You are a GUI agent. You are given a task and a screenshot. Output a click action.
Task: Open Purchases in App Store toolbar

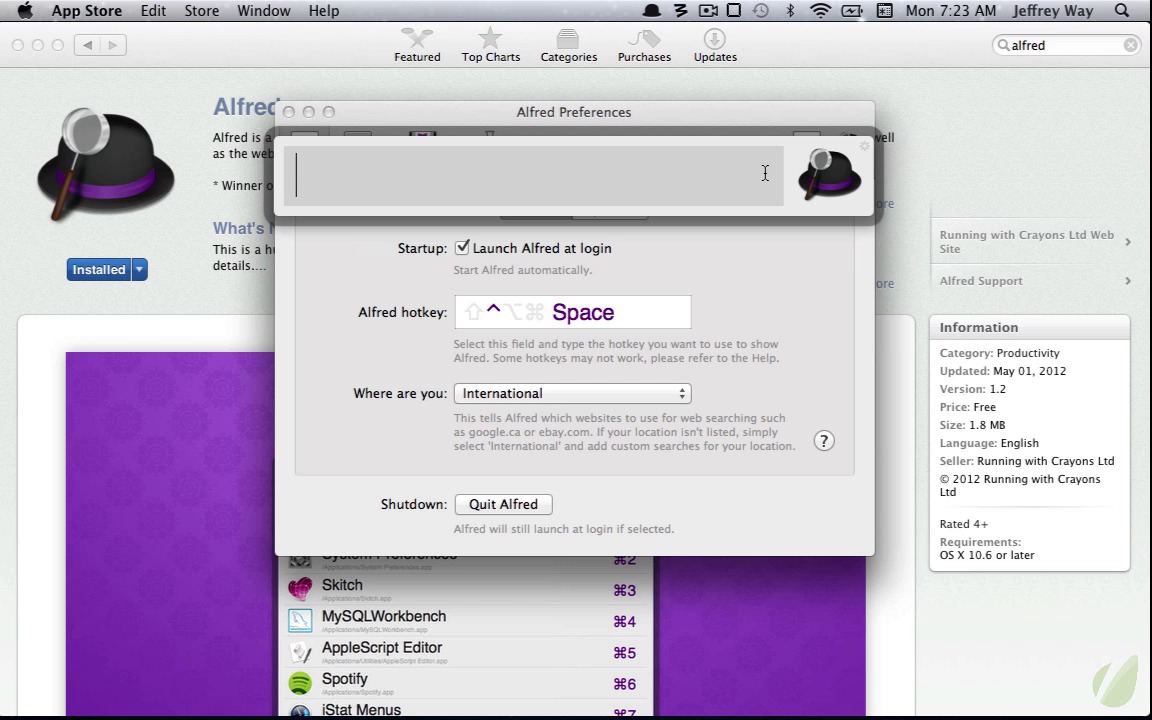pyautogui.click(x=644, y=46)
